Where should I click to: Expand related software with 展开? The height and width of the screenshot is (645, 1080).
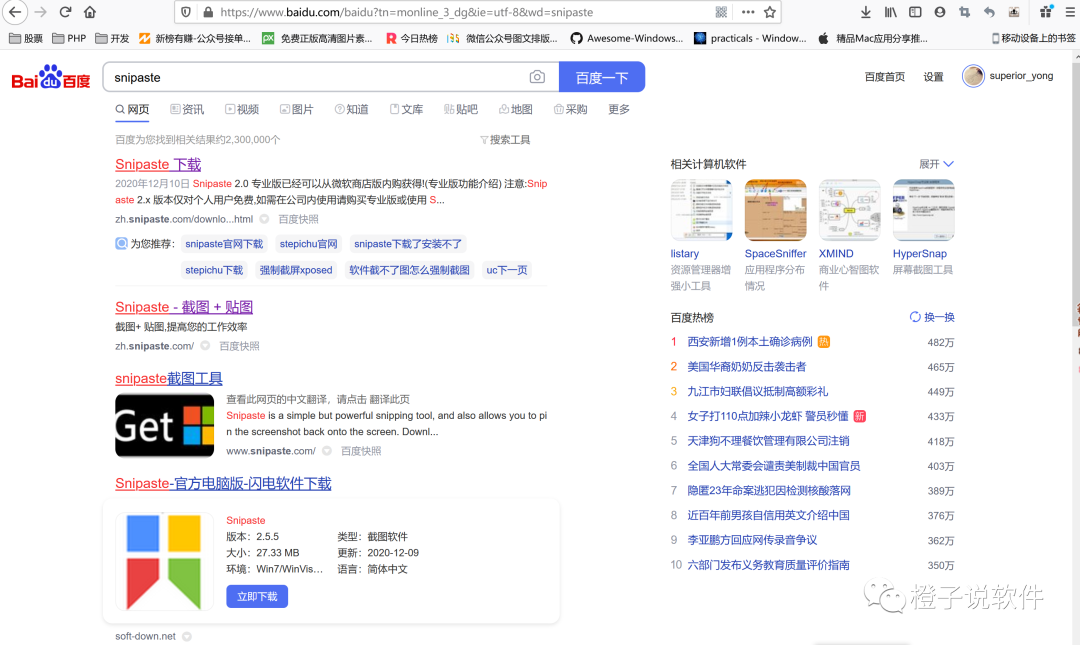(x=936, y=164)
